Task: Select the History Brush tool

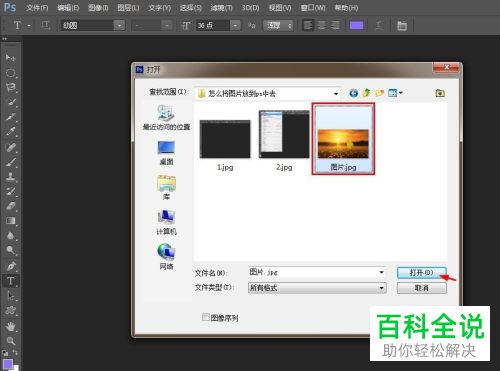Action: 10,191
